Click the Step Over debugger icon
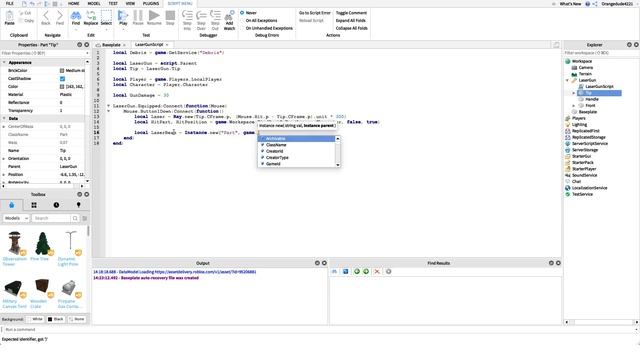640x360 pixels. click(x=201, y=16)
